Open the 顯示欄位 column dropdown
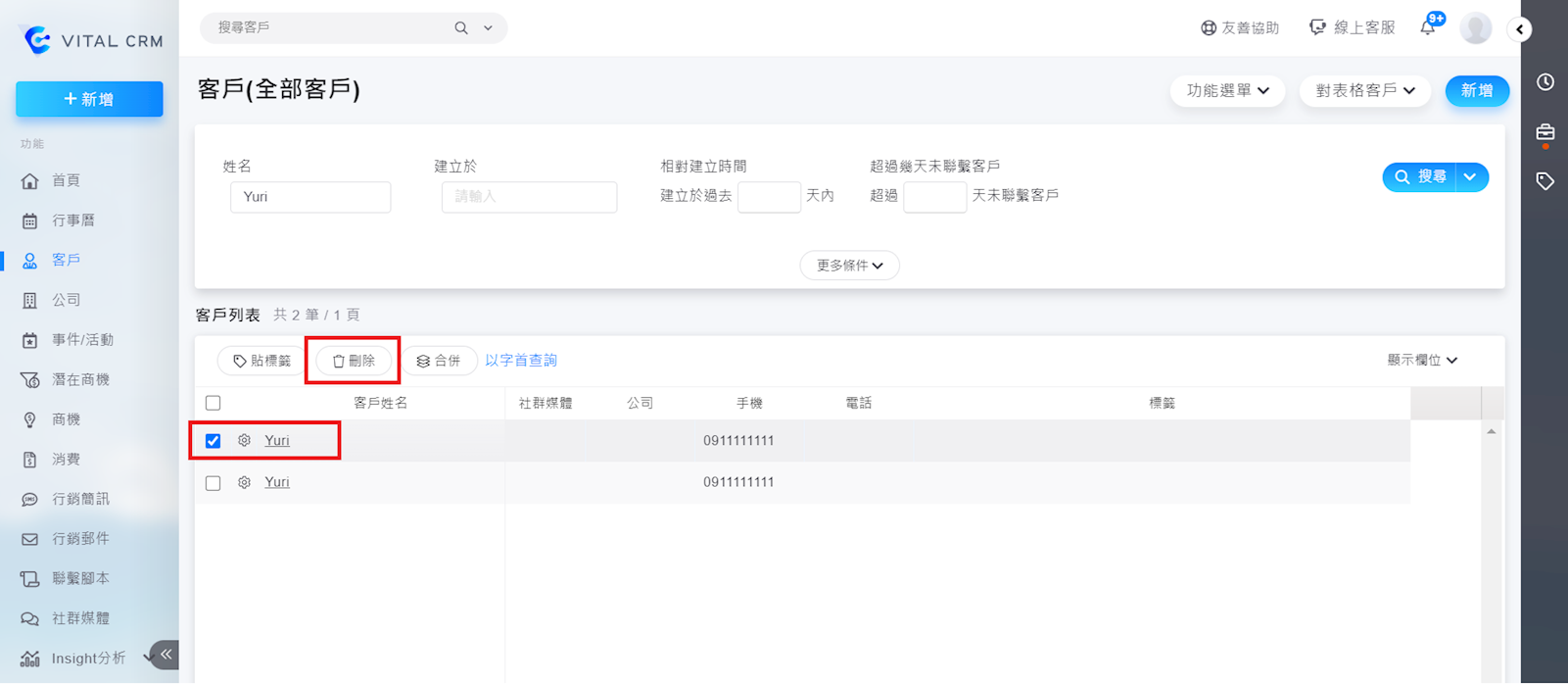The image size is (1568, 684). (1422, 361)
